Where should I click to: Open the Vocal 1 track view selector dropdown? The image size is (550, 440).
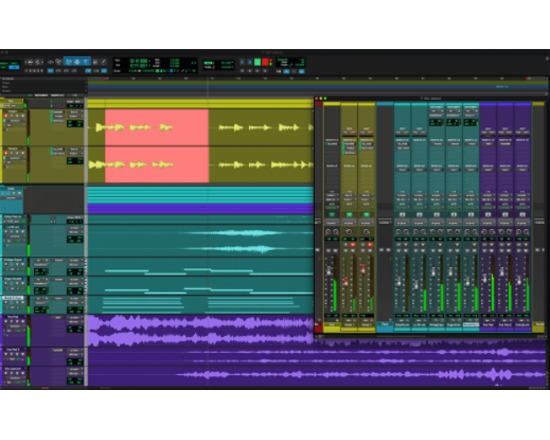point(15,121)
